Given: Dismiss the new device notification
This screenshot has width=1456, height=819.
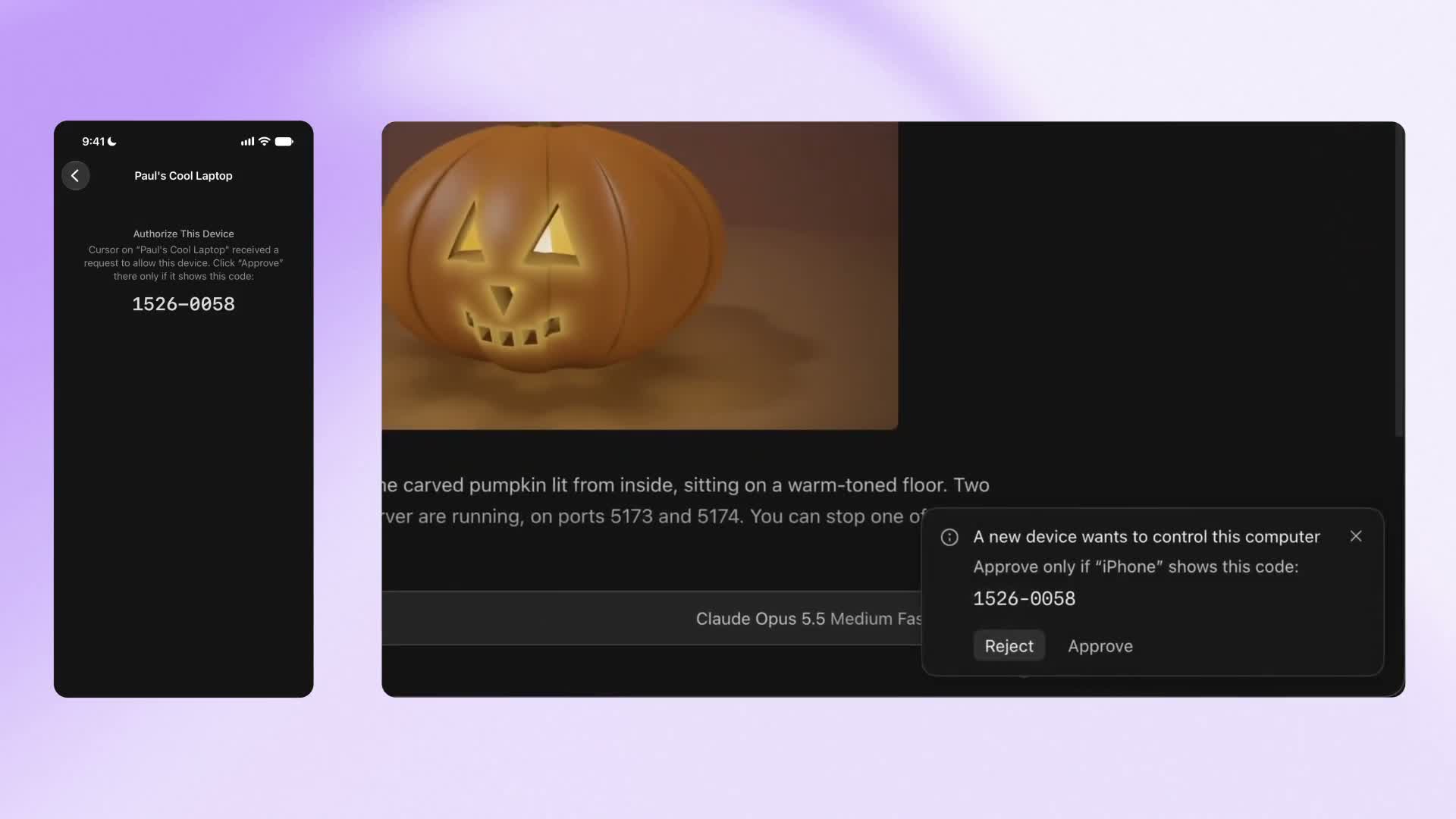Looking at the screenshot, I should [1356, 536].
